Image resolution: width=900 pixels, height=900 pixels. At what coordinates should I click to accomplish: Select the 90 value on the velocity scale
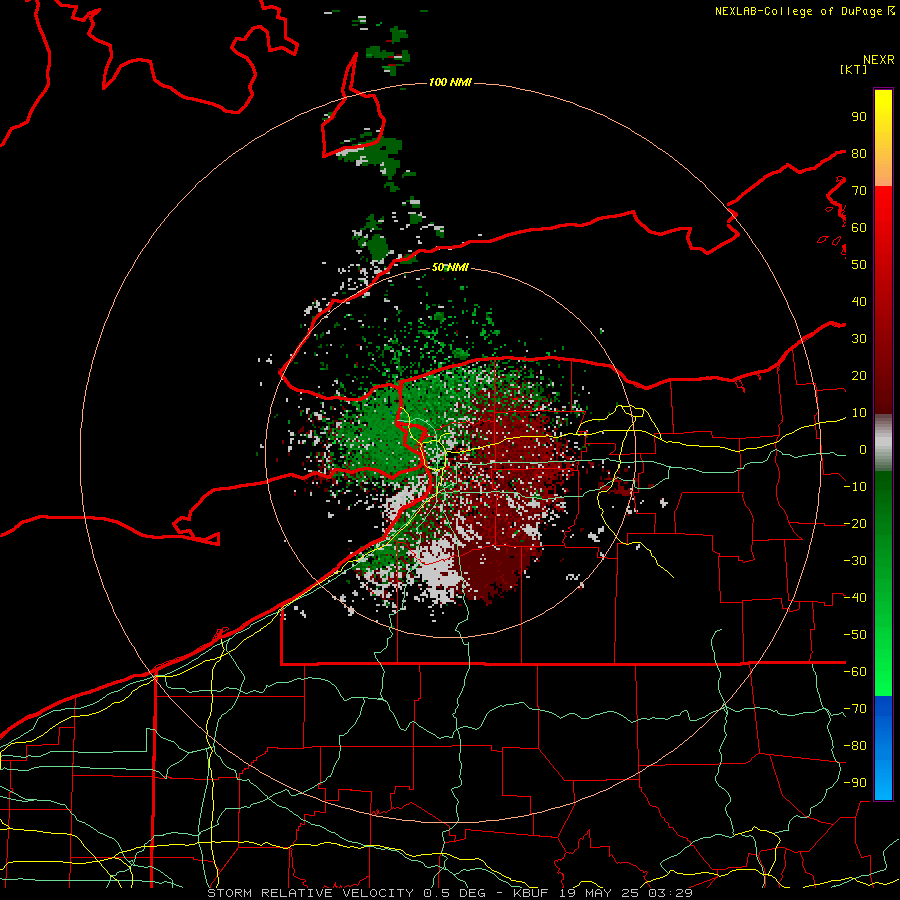click(x=859, y=117)
